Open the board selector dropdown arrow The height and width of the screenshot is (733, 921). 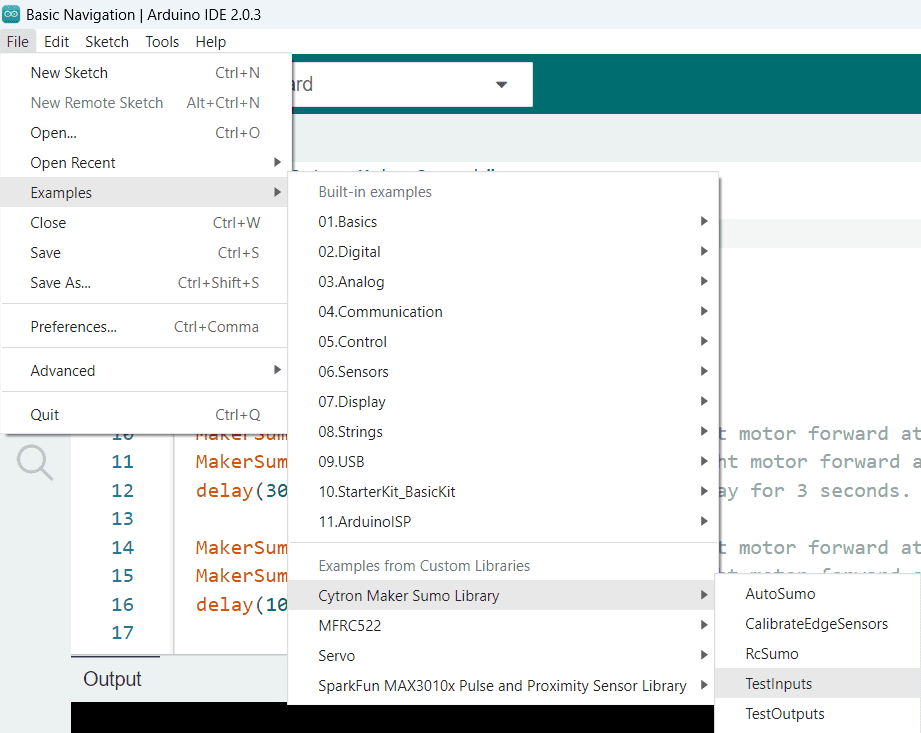point(501,85)
